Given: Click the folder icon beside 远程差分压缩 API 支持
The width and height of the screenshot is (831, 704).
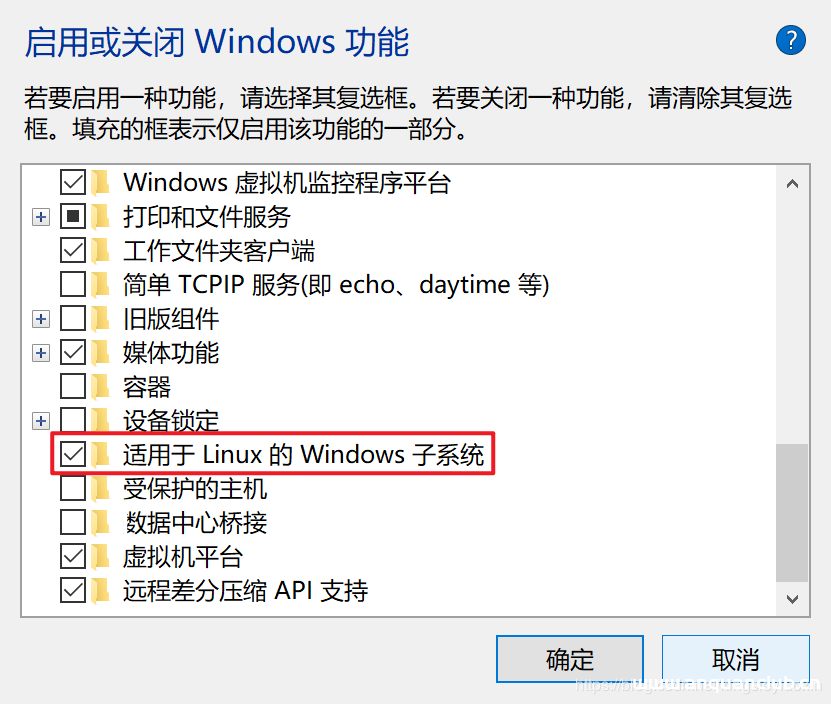Looking at the screenshot, I should pos(100,590).
